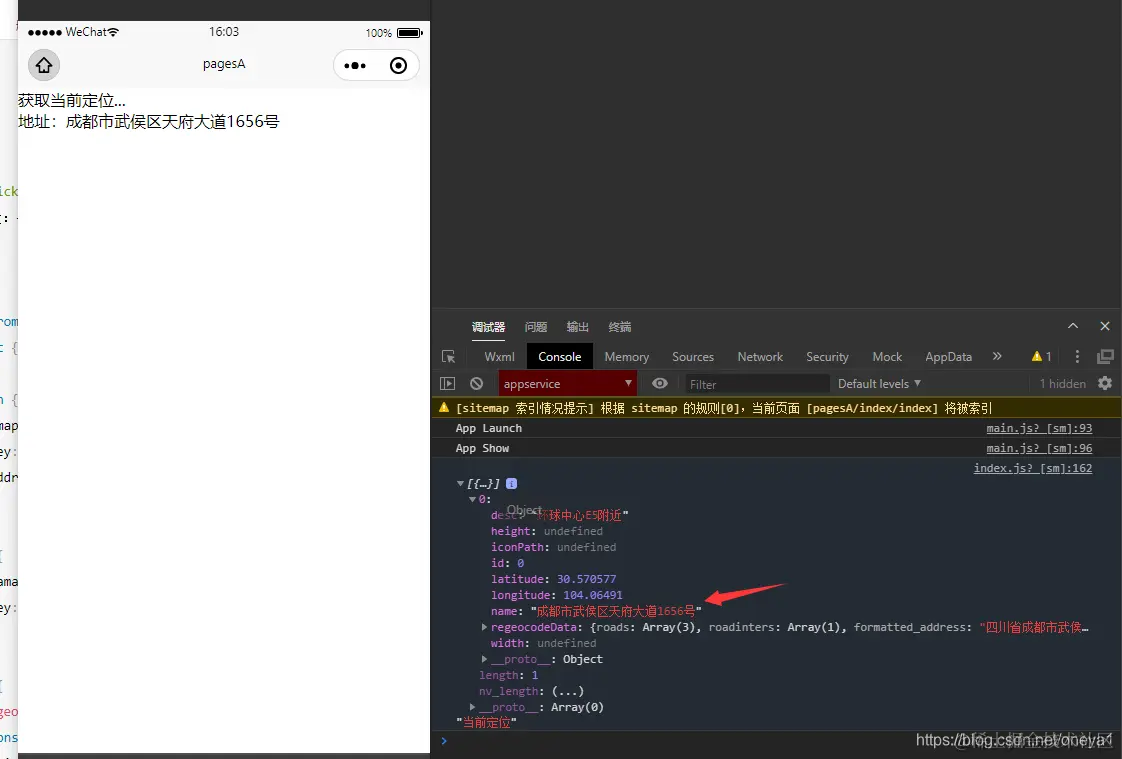The width and height of the screenshot is (1122, 759).
Task: Click the 1 hidden messages label
Action: click(1063, 383)
